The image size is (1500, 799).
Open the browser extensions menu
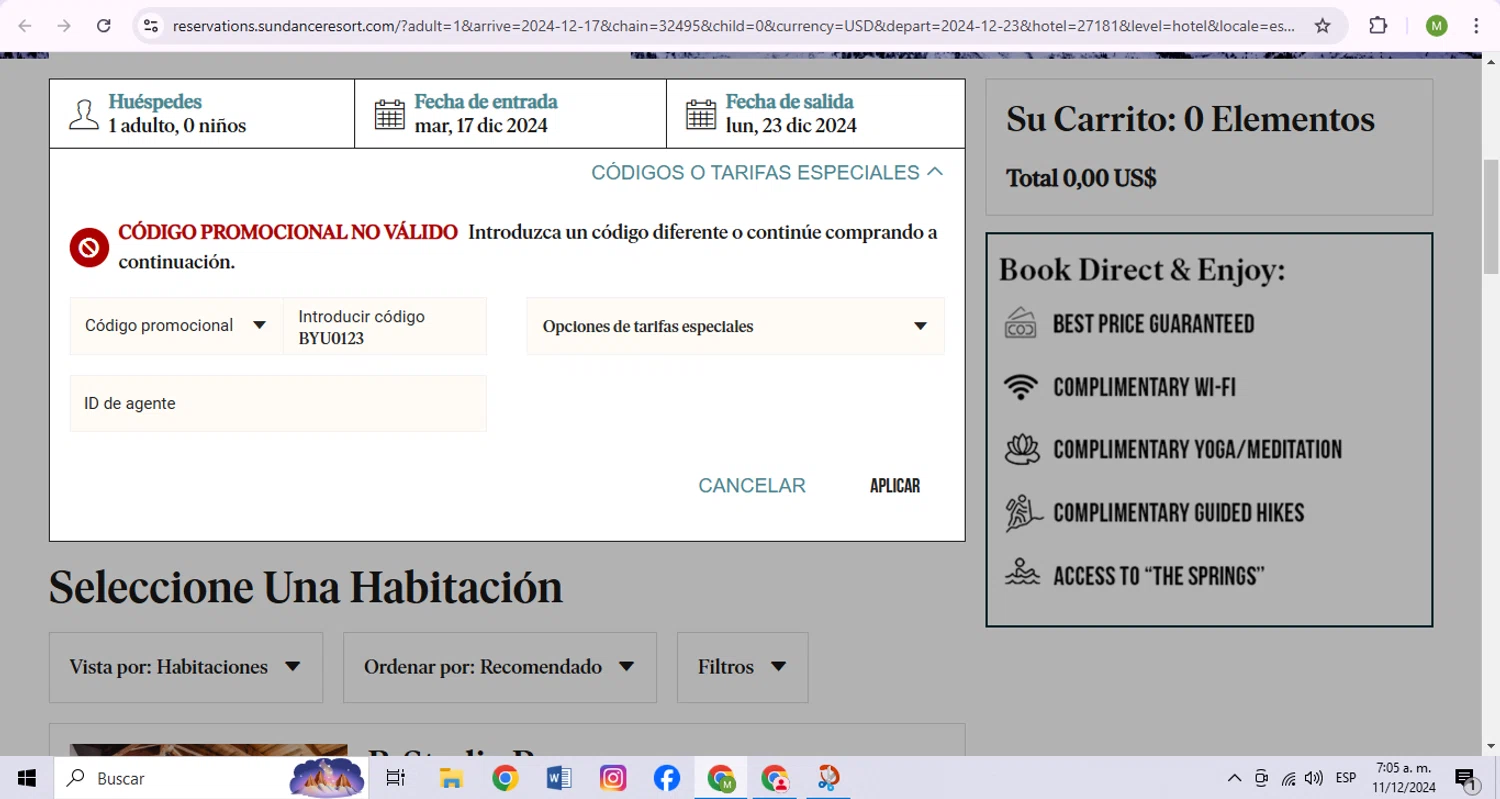pos(1378,26)
